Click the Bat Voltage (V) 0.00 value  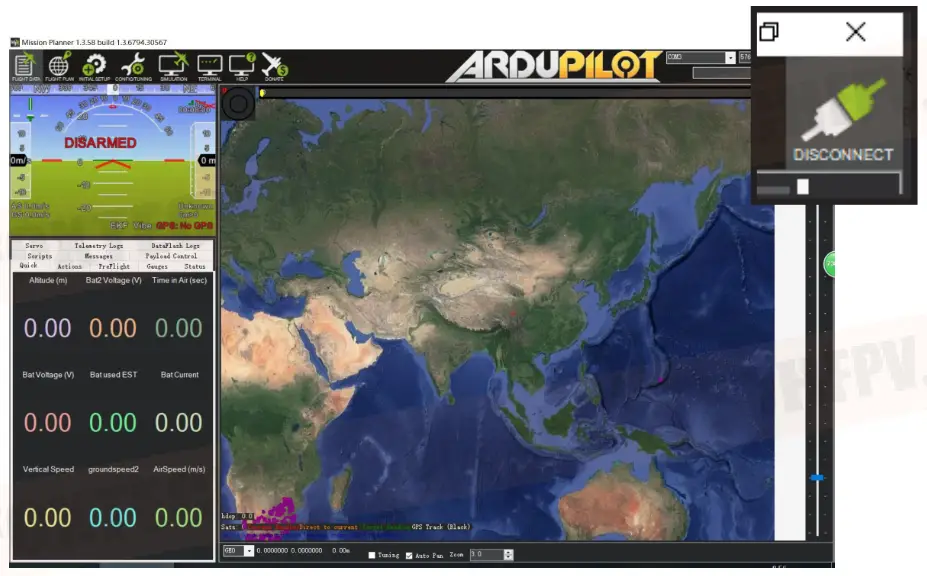[x=47, y=423]
